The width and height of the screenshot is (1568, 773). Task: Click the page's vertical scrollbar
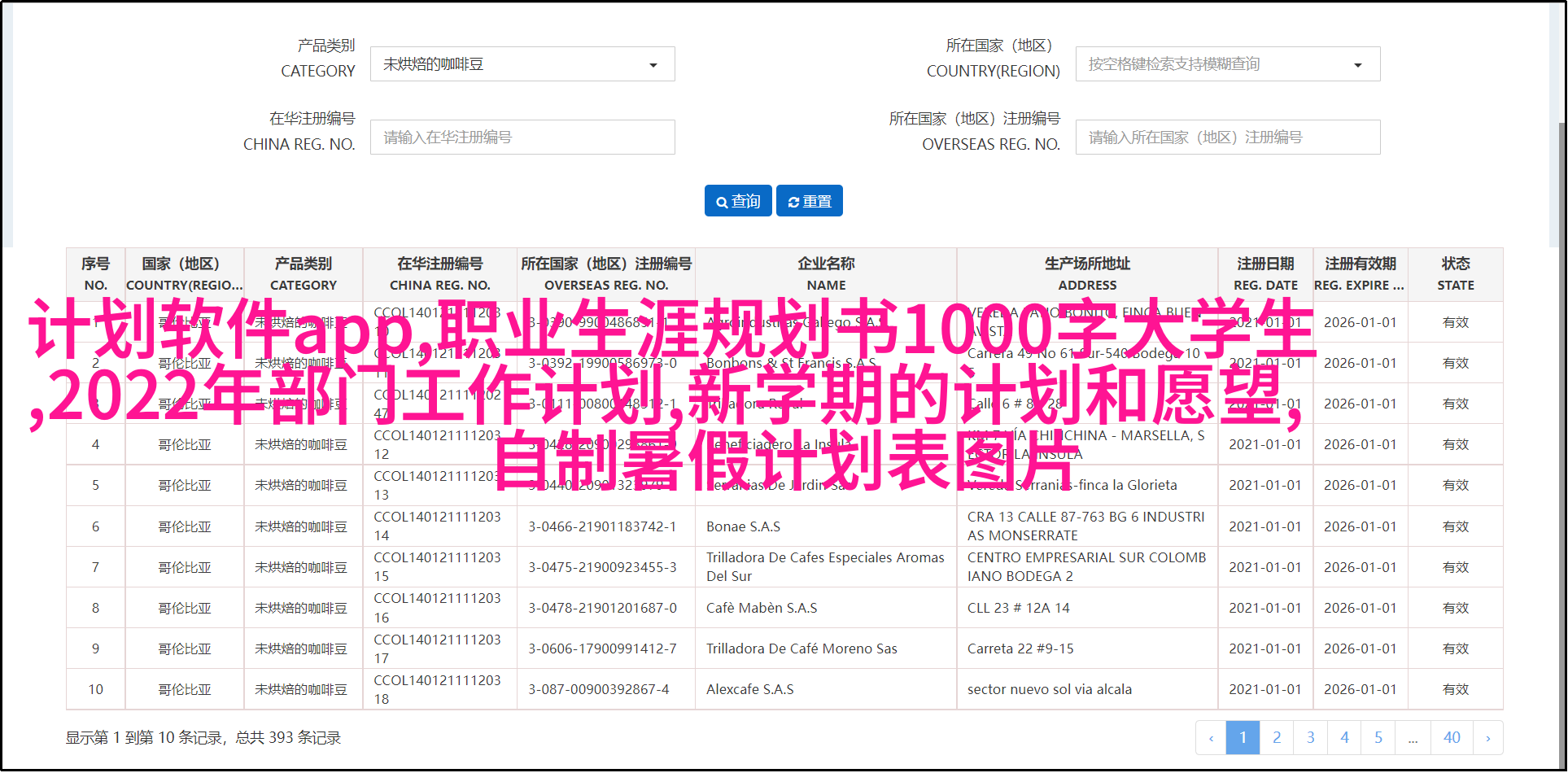tap(1561, 407)
